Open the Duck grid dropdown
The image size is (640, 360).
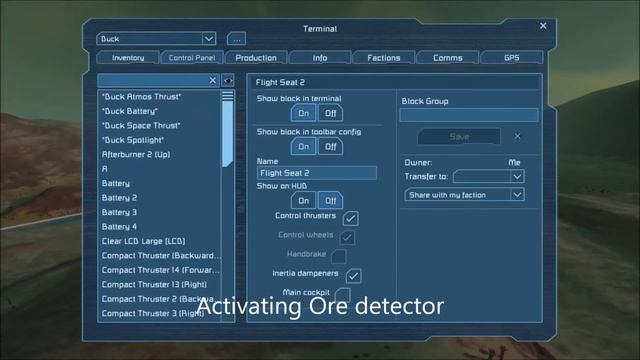[156, 39]
